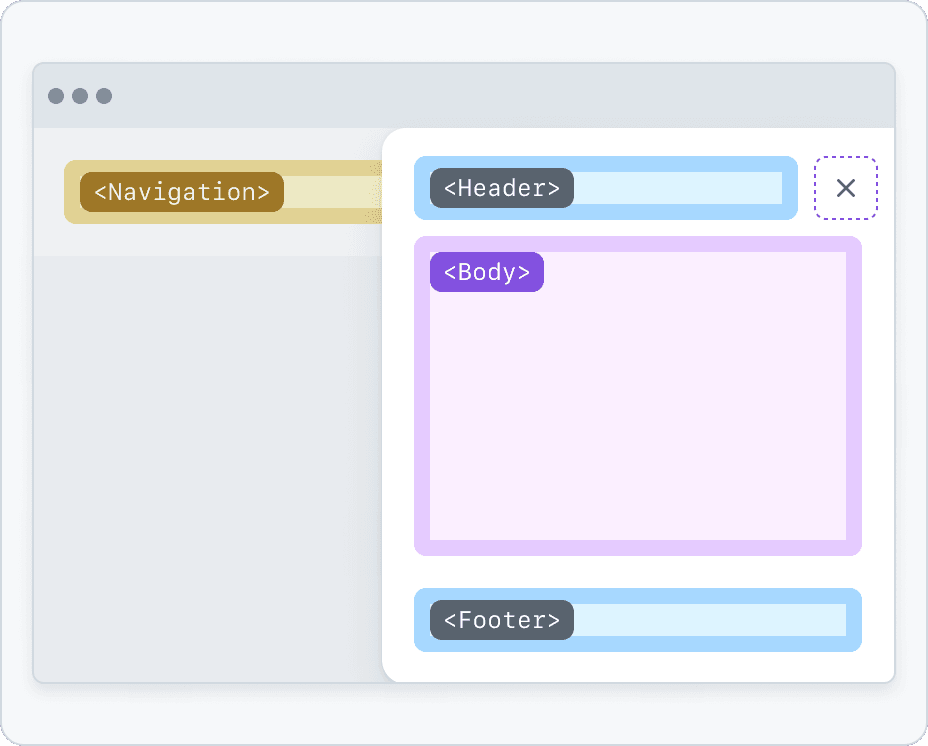Click the light yellow bar beside <Navigation>

[x=330, y=192]
